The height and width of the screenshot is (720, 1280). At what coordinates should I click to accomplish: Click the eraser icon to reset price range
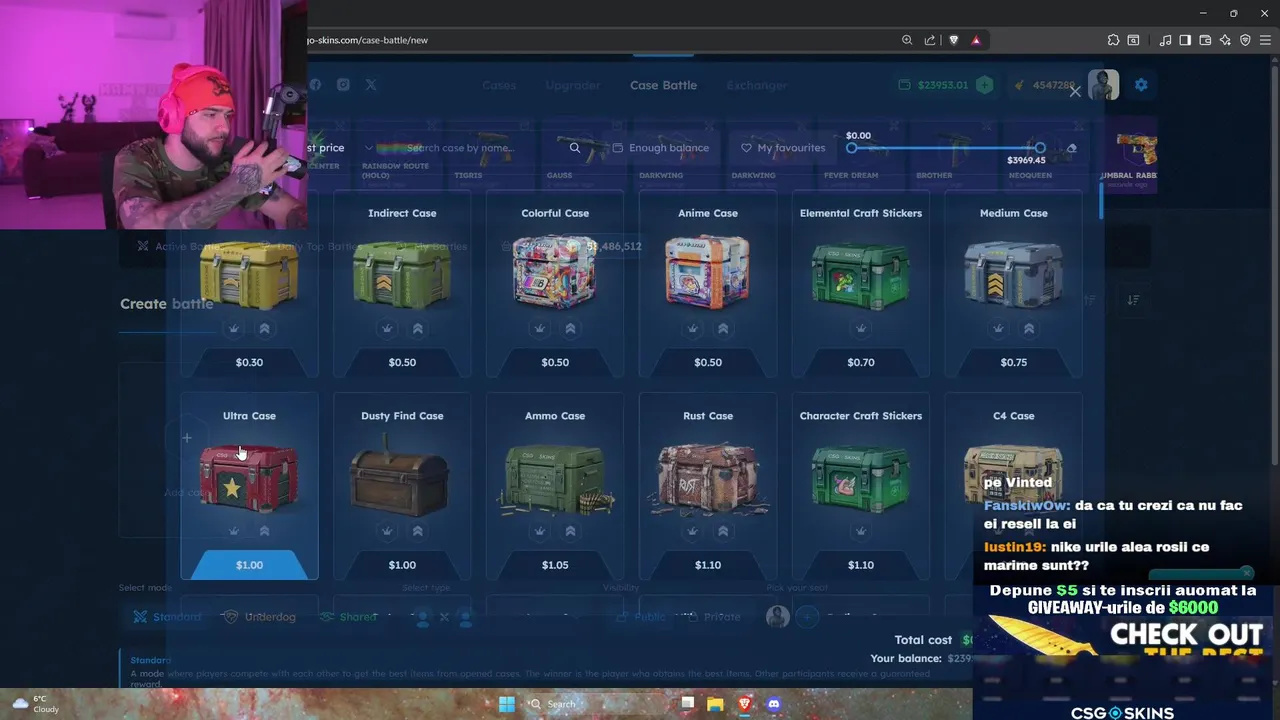tap(1072, 148)
